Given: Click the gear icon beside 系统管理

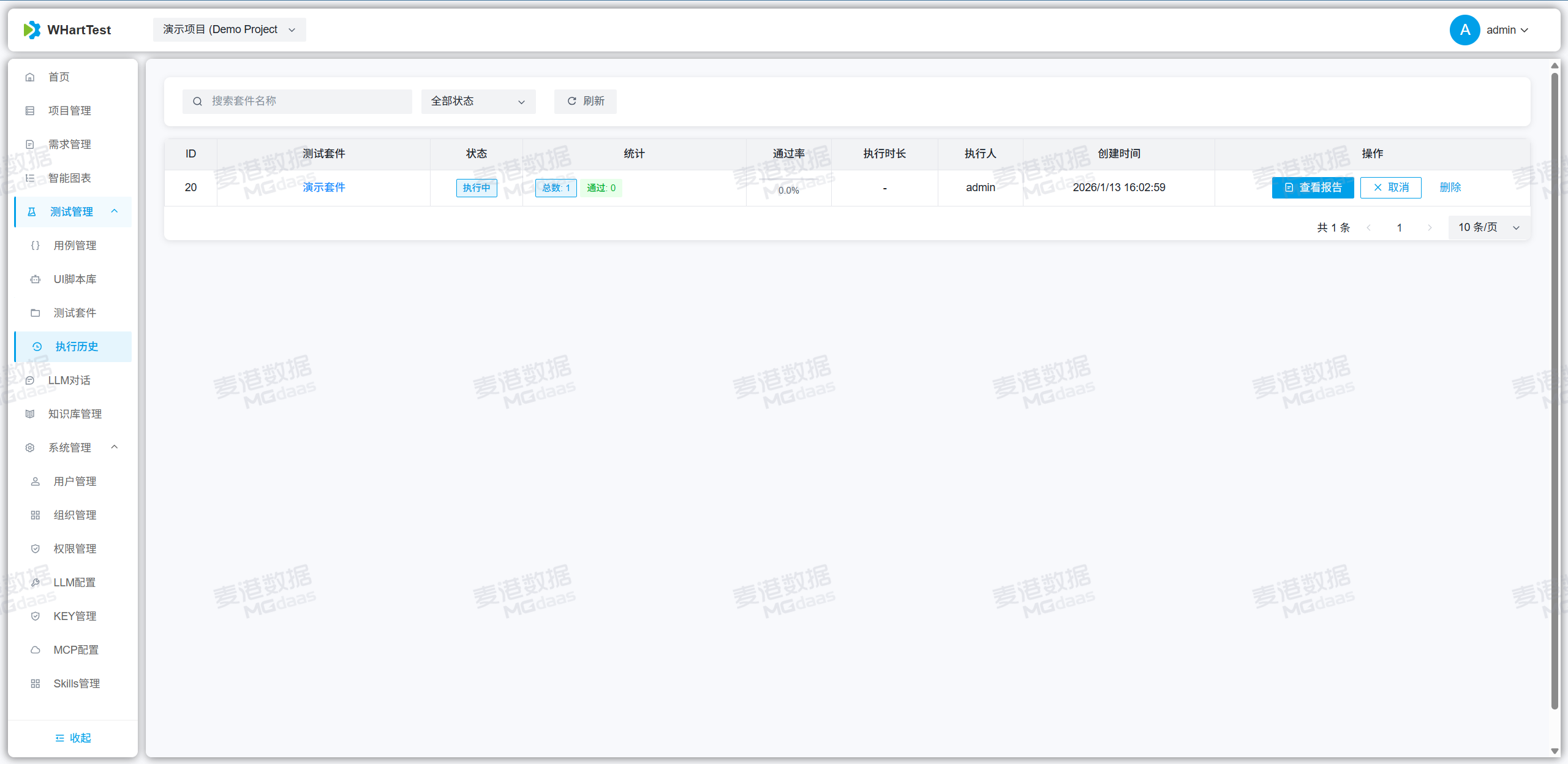Looking at the screenshot, I should (x=29, y=448).
